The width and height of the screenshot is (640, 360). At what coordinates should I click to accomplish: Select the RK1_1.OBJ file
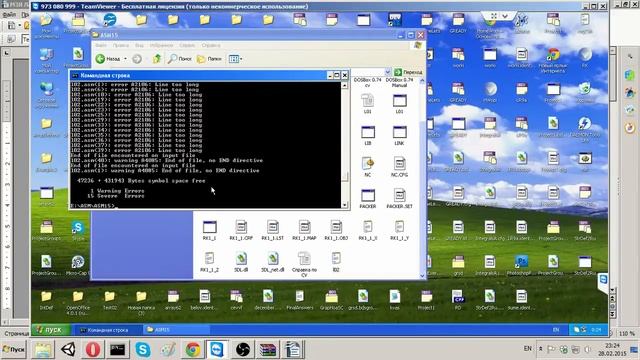(336, 230)
